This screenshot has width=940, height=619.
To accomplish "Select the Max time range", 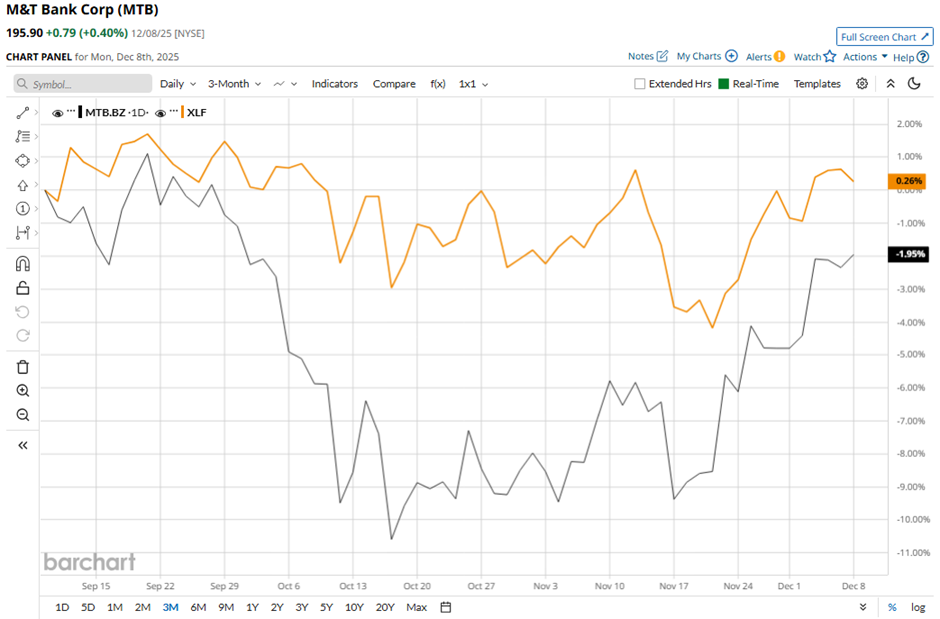I will coord(417,607).
